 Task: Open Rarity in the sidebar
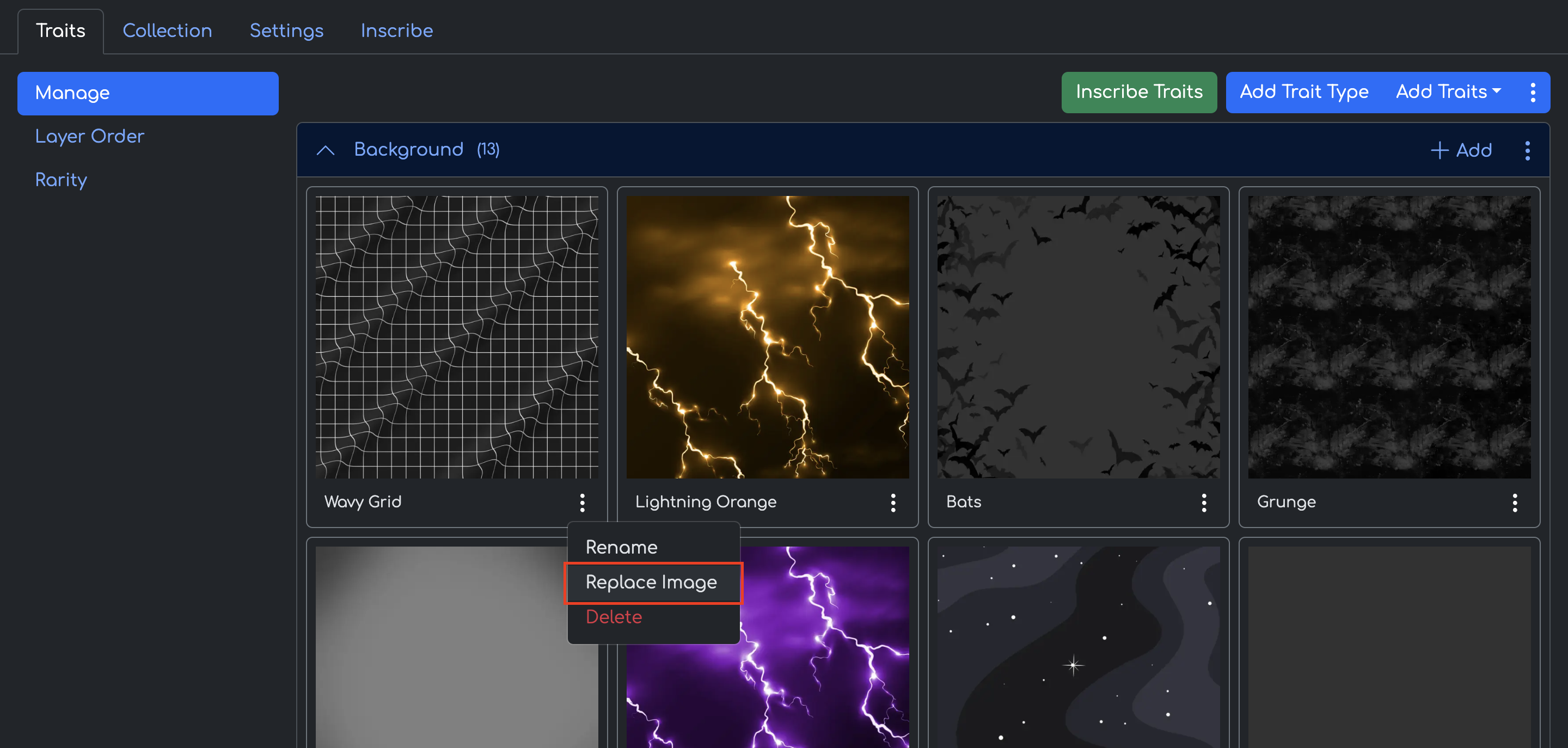point(61,180)
